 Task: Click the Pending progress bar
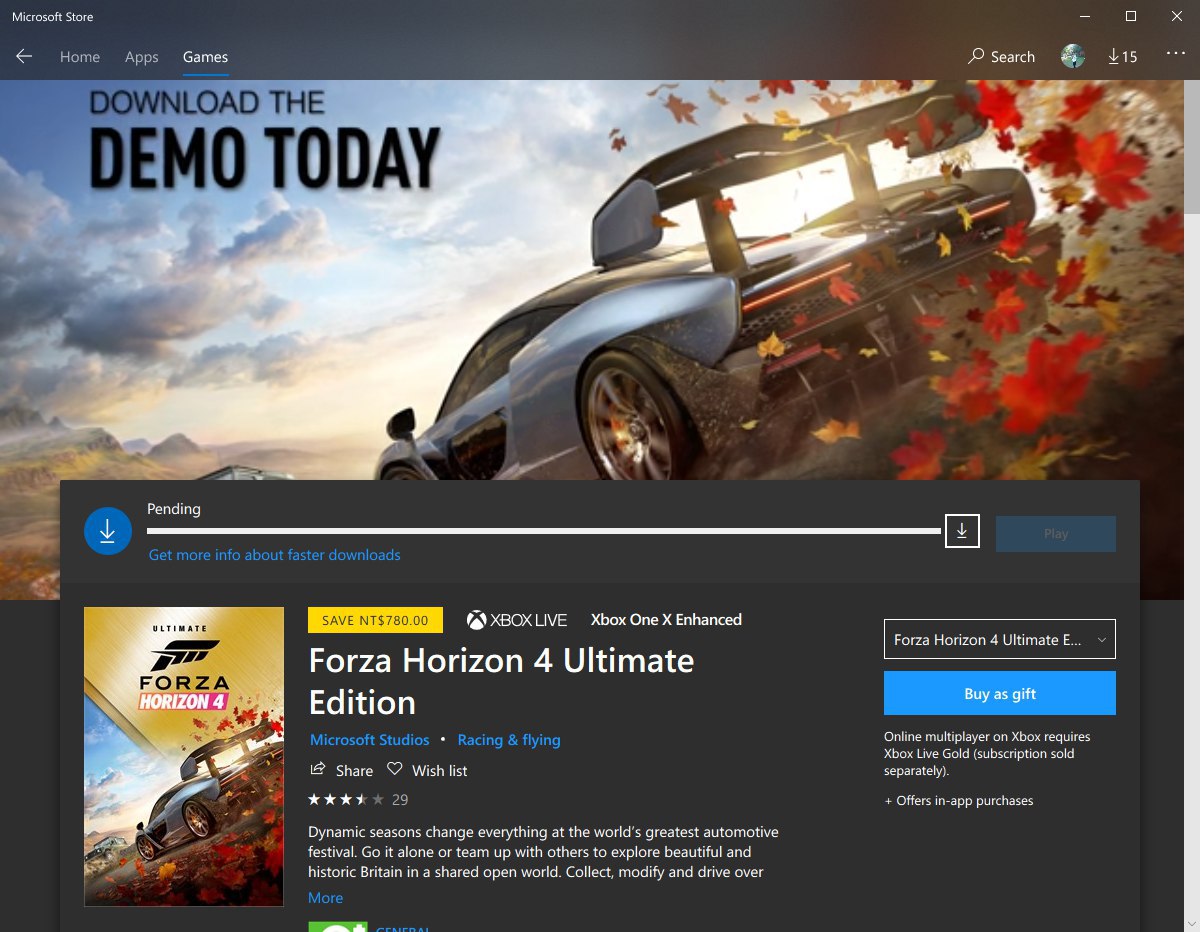(545, 531)
